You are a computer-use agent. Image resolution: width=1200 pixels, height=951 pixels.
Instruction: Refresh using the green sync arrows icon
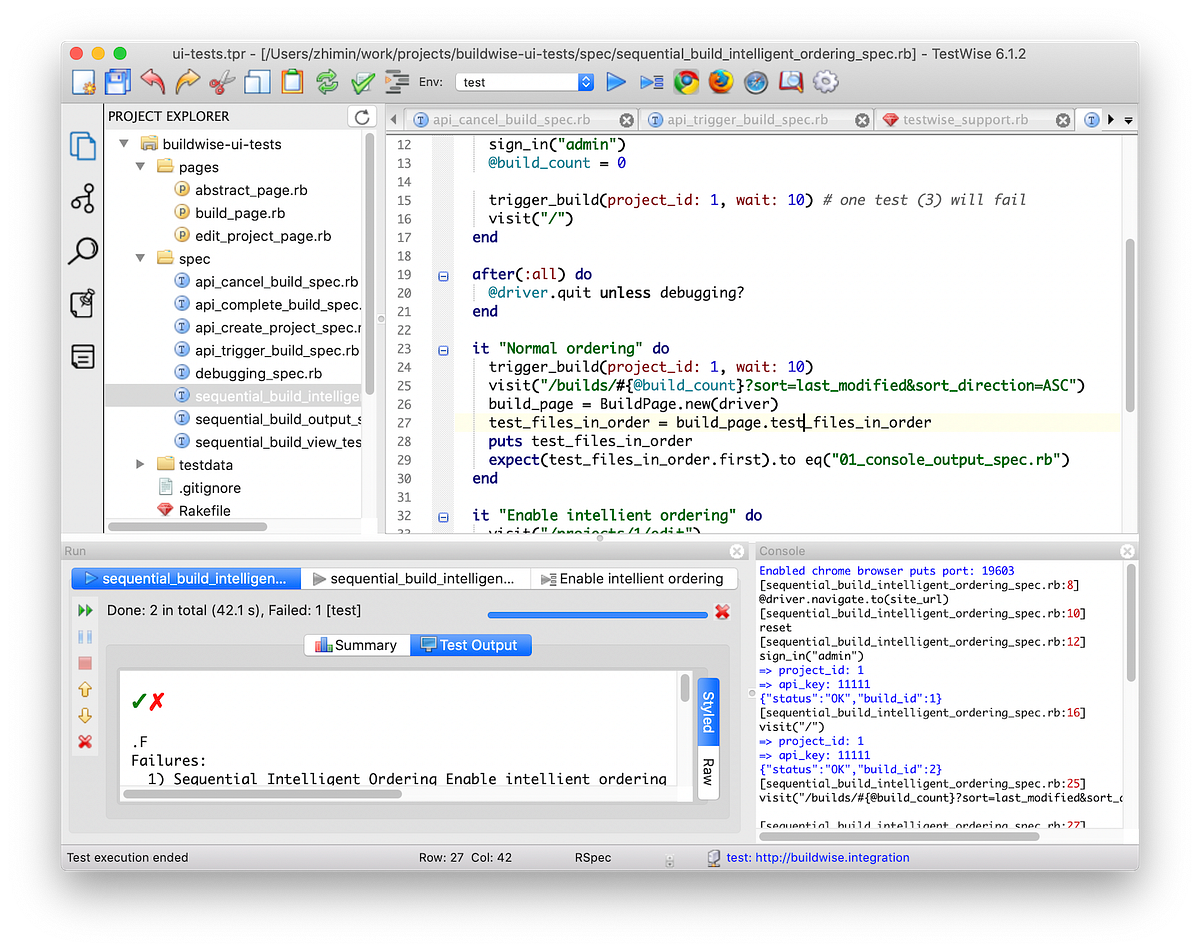[327, 82]
